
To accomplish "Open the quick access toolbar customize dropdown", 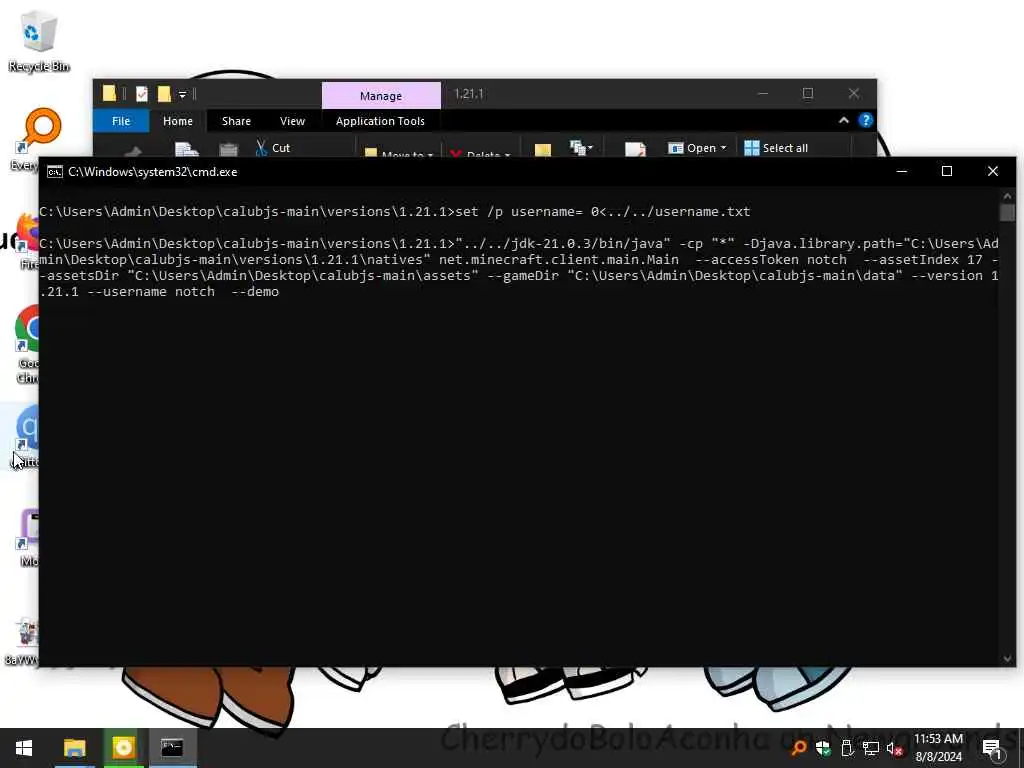I will [183, 95].
